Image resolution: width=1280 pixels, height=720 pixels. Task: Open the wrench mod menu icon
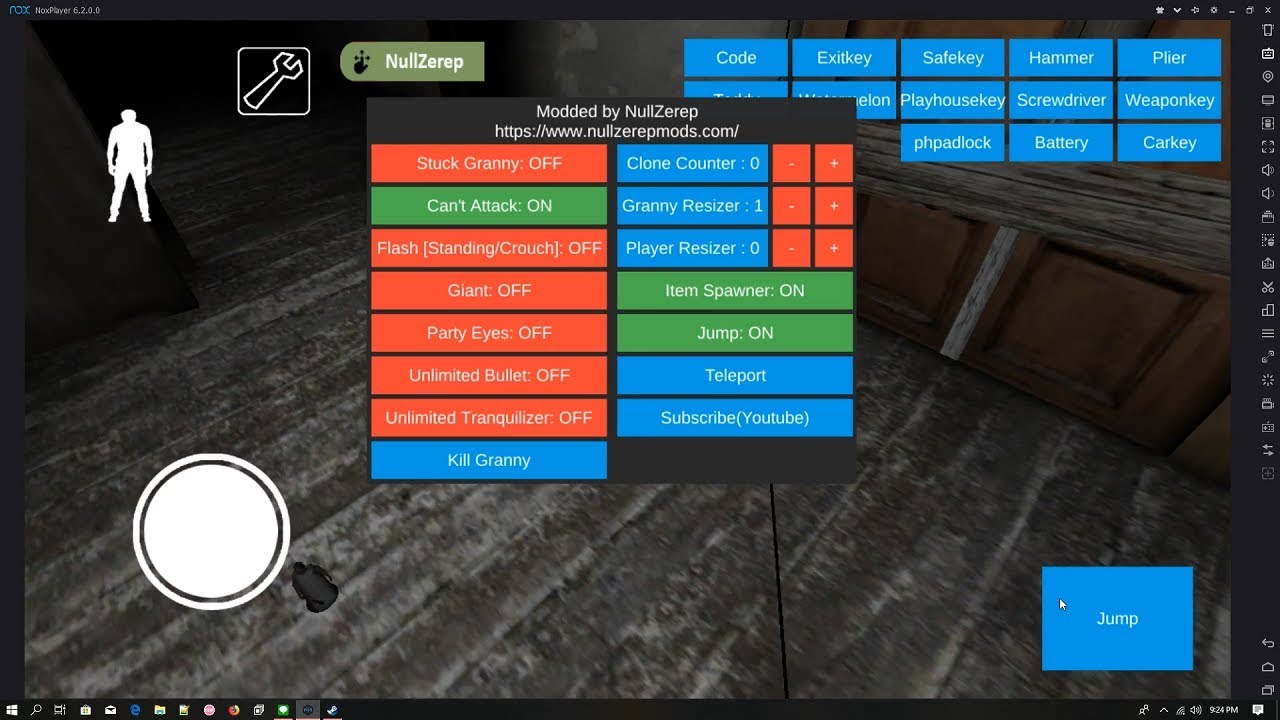point(274,81)
